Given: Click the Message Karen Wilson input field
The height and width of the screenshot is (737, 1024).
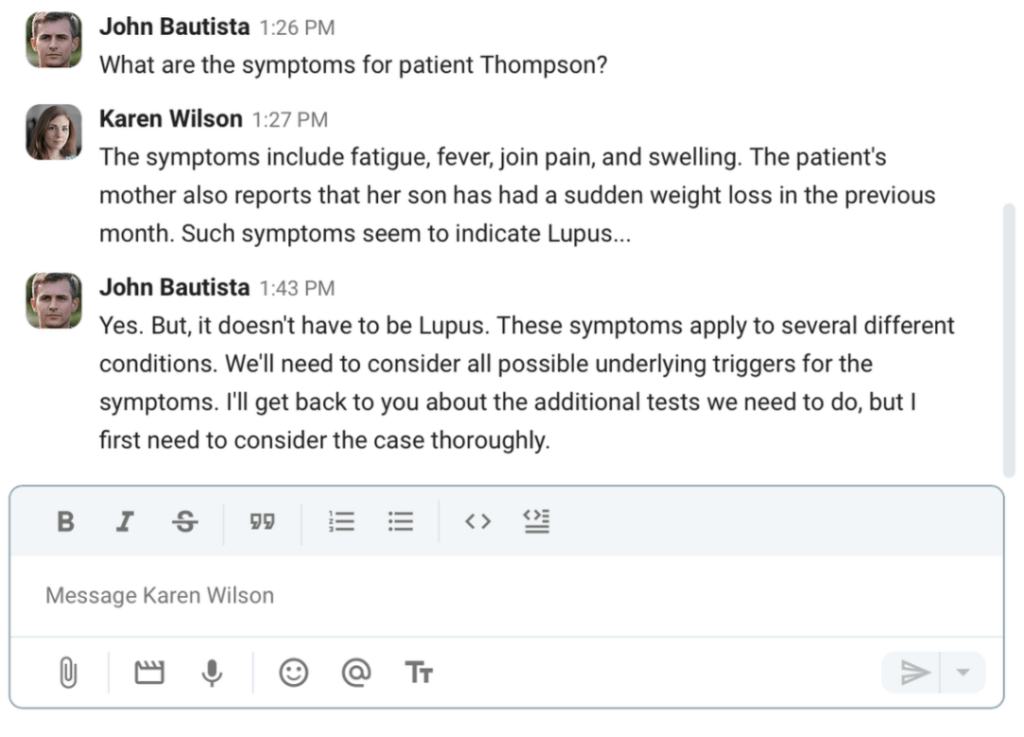Looking at the screenshot, I should click(500, 596).
